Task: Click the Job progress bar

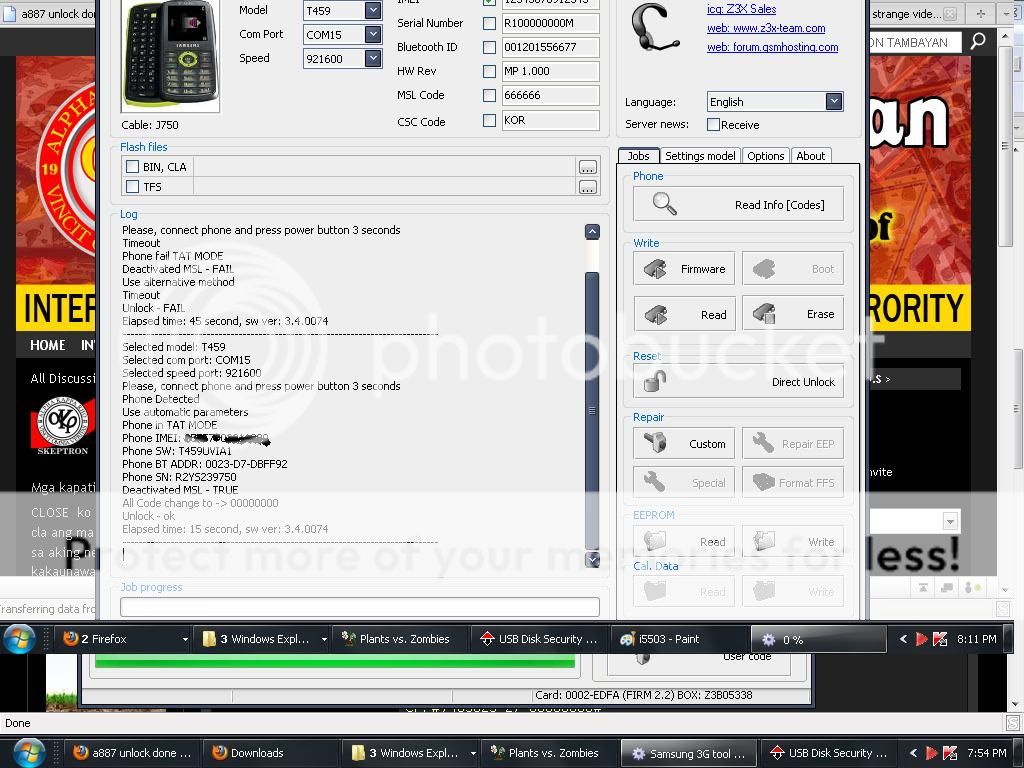Action: pos(360,607)
